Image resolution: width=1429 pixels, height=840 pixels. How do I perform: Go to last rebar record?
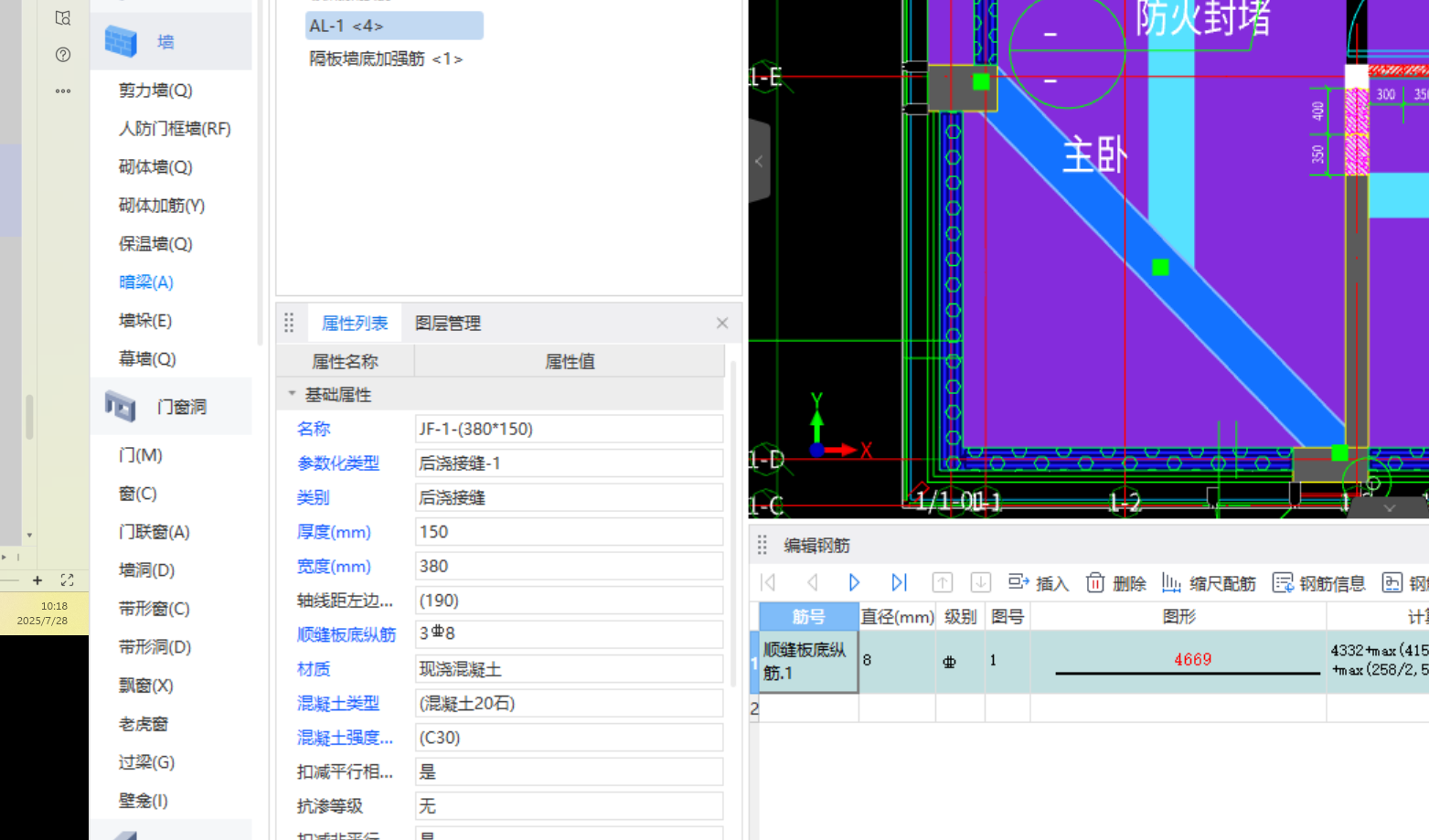point(899,582)
